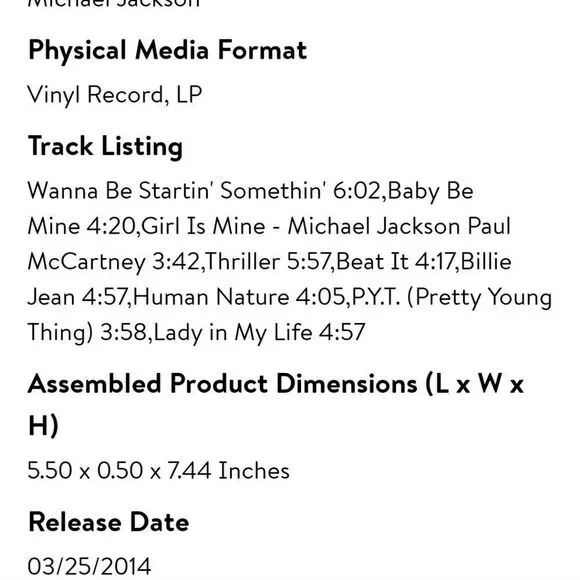This screenshot has width=580, height=580.
Task: Click the H) line of dimensions heading
Action: point(43,425)
